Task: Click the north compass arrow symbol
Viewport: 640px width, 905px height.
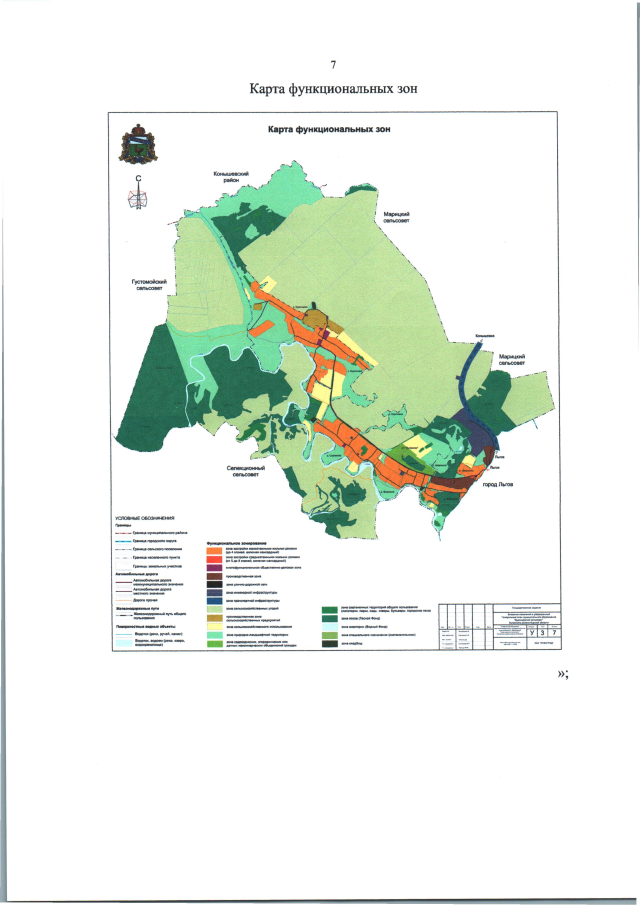Action: 138,193
